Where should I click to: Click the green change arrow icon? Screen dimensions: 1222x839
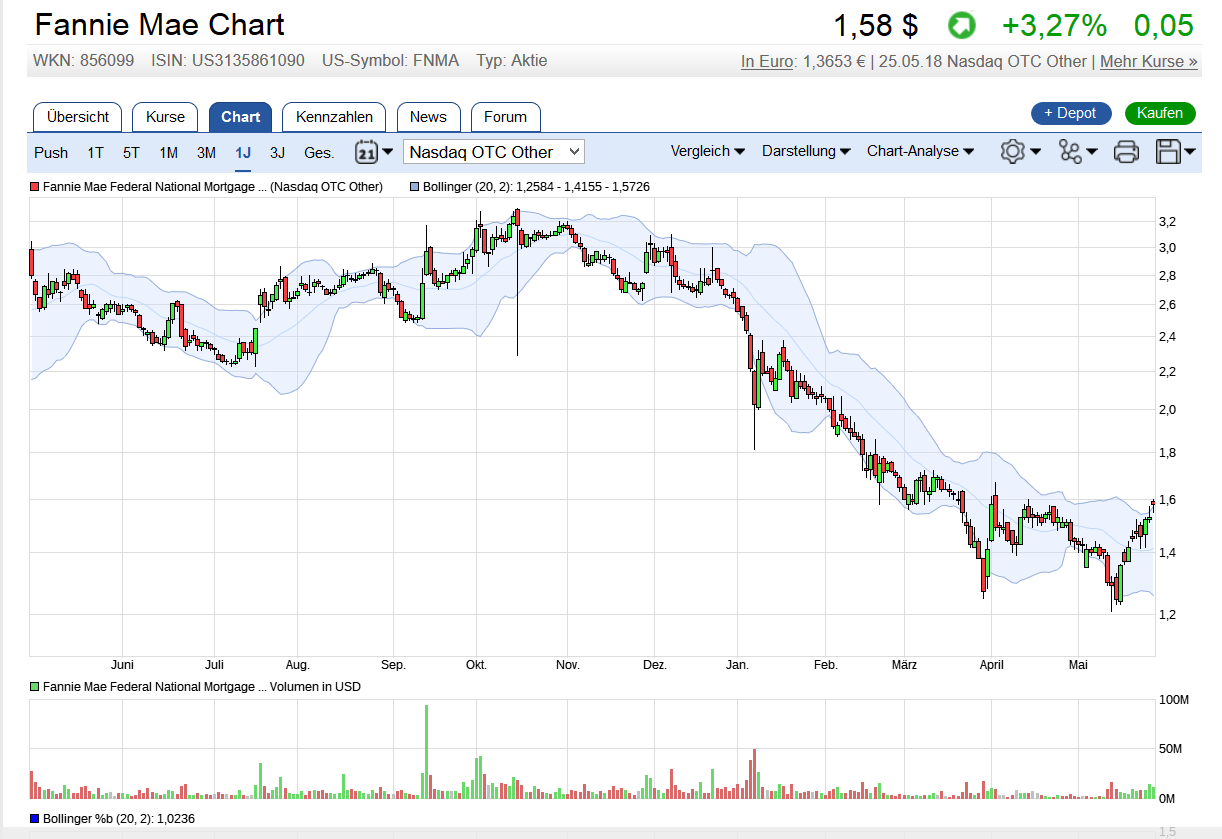[x=961, y=24]
